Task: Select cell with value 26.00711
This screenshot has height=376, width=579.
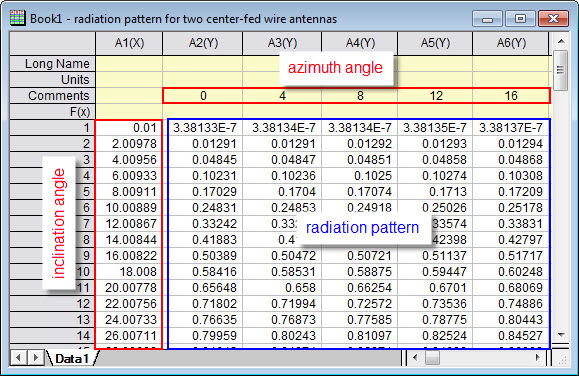Action: 129,336
